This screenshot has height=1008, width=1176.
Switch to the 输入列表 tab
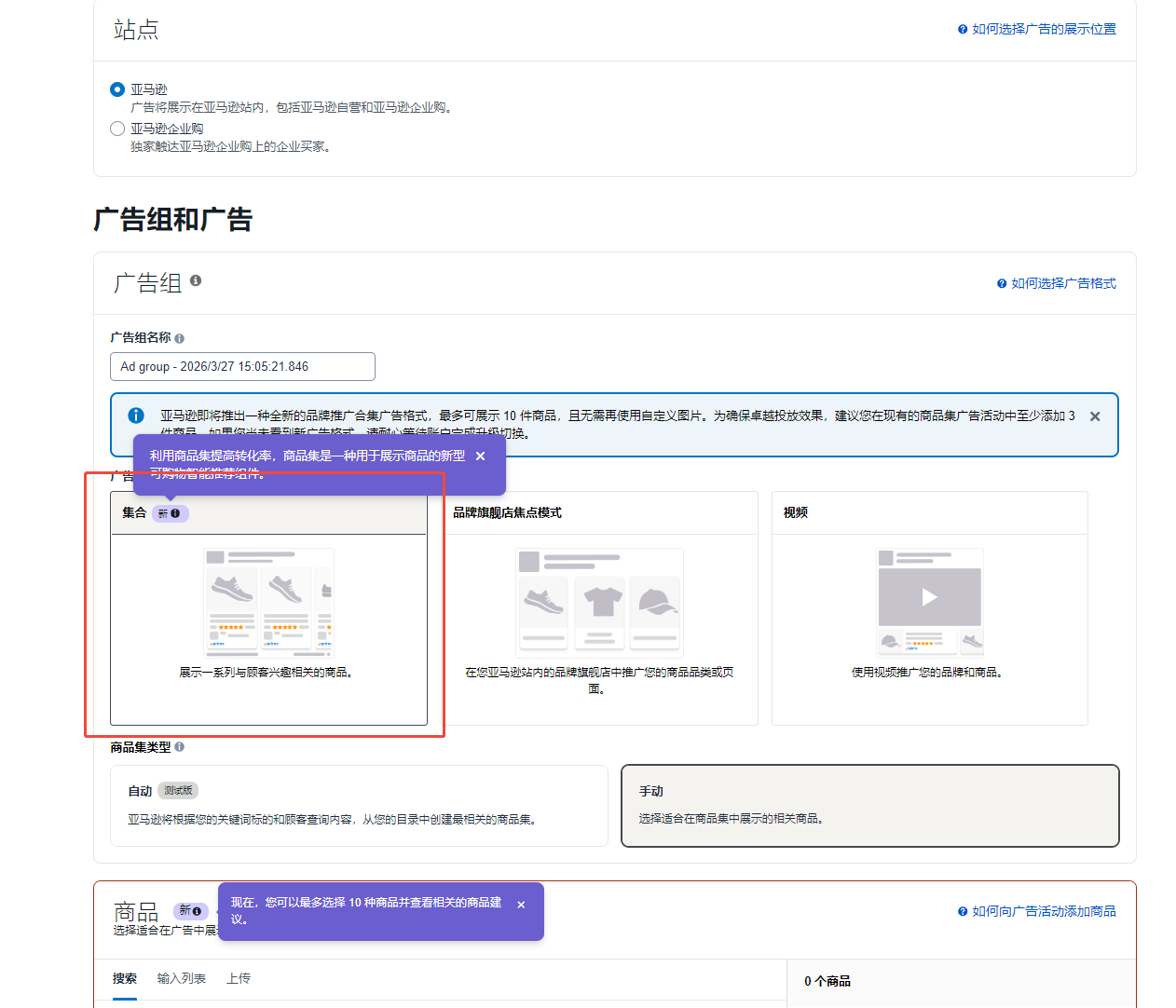tap(182, 978)
